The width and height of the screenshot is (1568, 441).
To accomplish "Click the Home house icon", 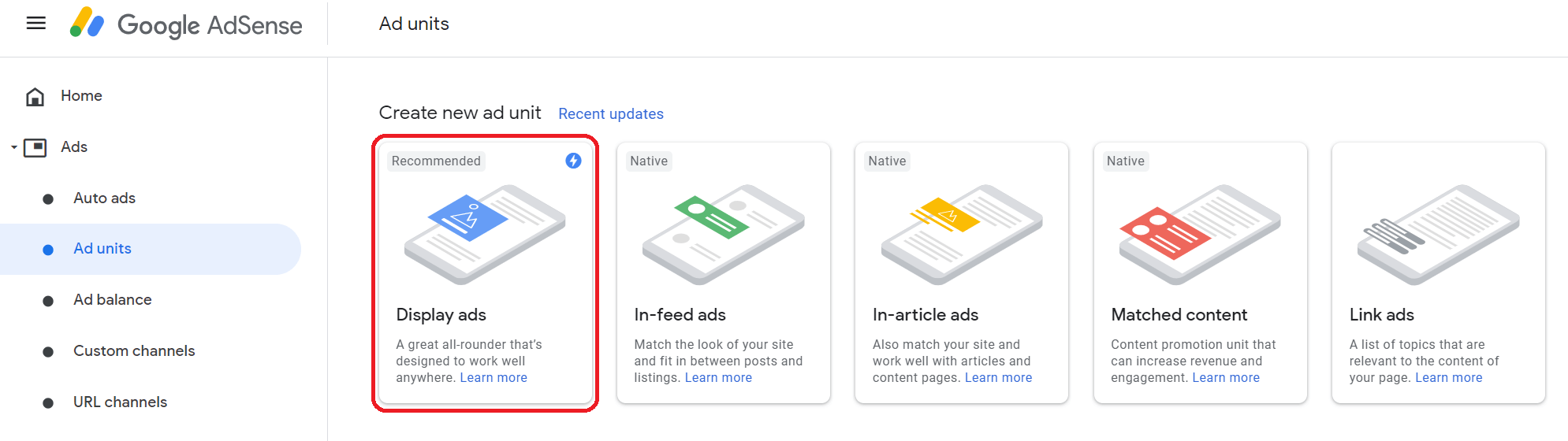I will click(x=35, y=96).
